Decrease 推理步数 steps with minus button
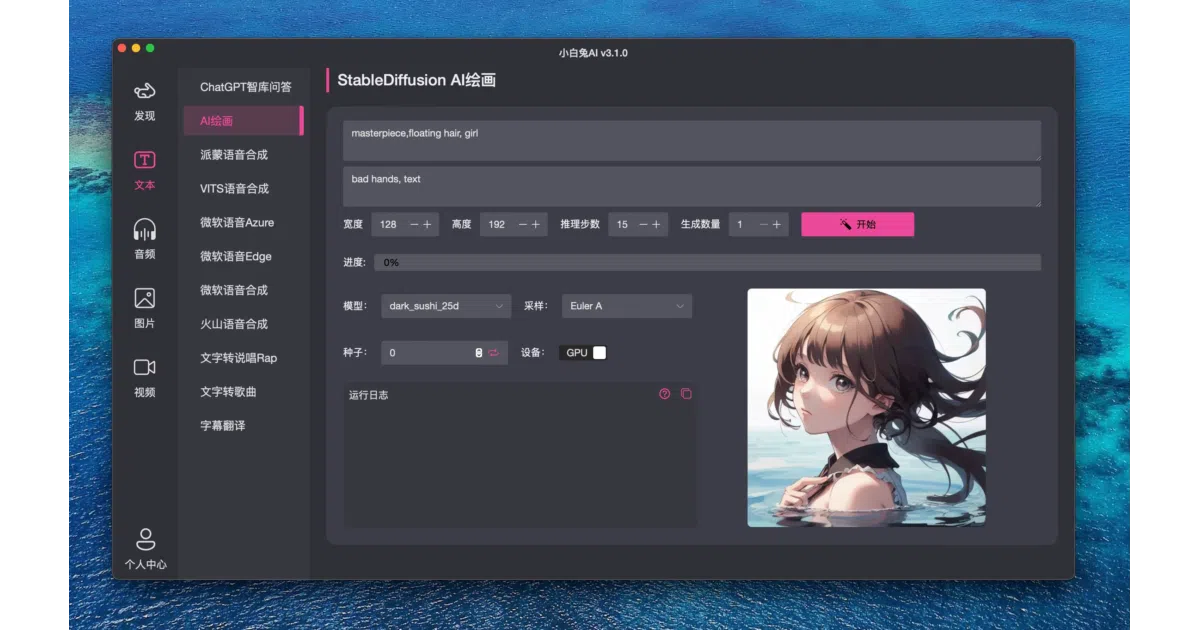Viewport: 1200px width, 630px height. [x=643, y=225]
